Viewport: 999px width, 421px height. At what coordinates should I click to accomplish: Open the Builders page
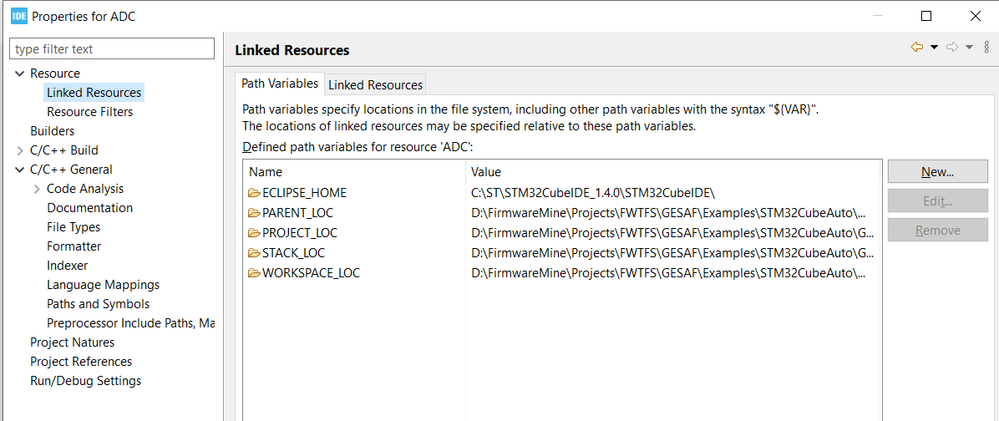click(52, 131)
